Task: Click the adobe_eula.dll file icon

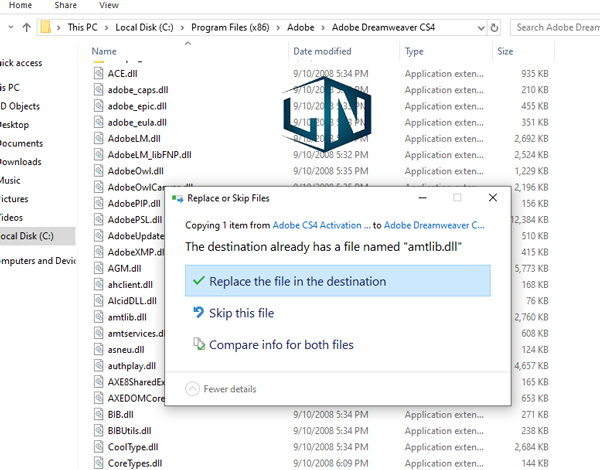Action: 98,122
